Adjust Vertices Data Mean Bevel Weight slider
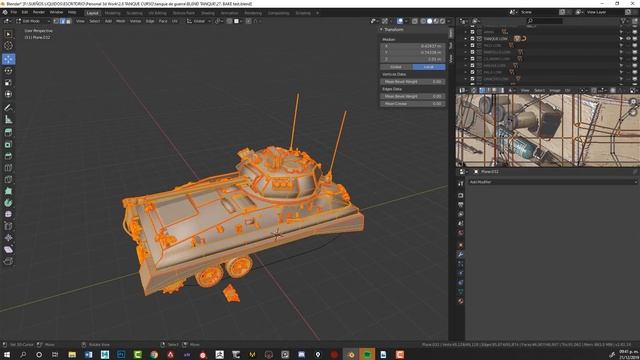Image resolution: width=640 pixels, height=360 pixels. coord(413,82)
